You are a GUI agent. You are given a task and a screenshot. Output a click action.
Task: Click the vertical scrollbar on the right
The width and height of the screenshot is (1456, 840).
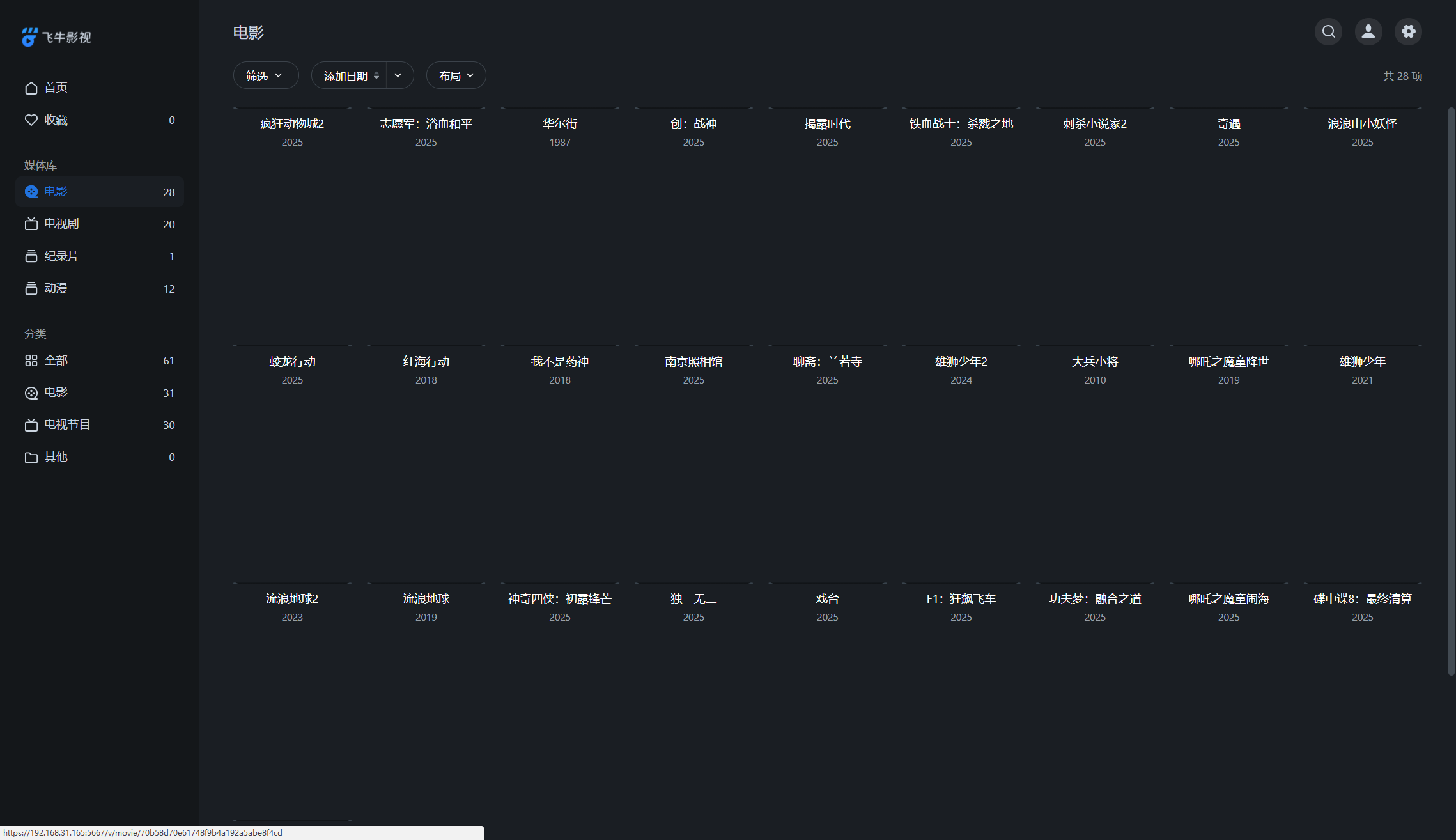point(1451,390)
